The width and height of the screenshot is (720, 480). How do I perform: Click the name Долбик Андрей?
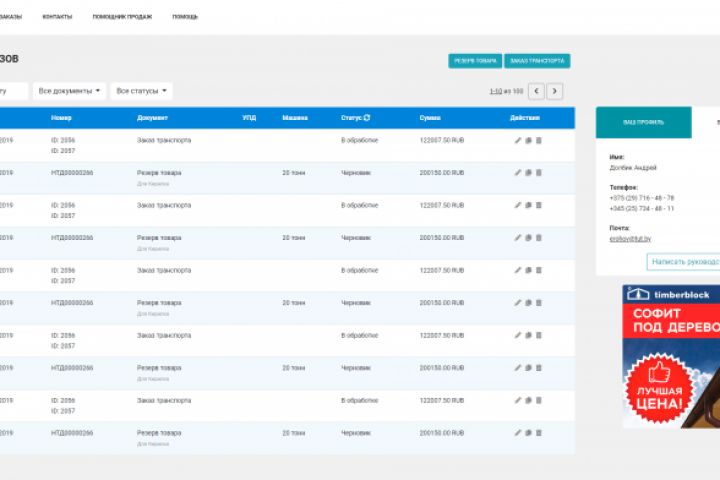click(633, 168)
